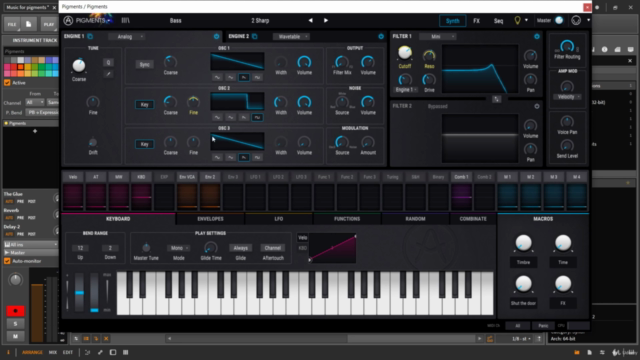Adjust the Filter 1 Cutoff knob
This screenshot has width=640, height=360.
[x=404, y=53]
